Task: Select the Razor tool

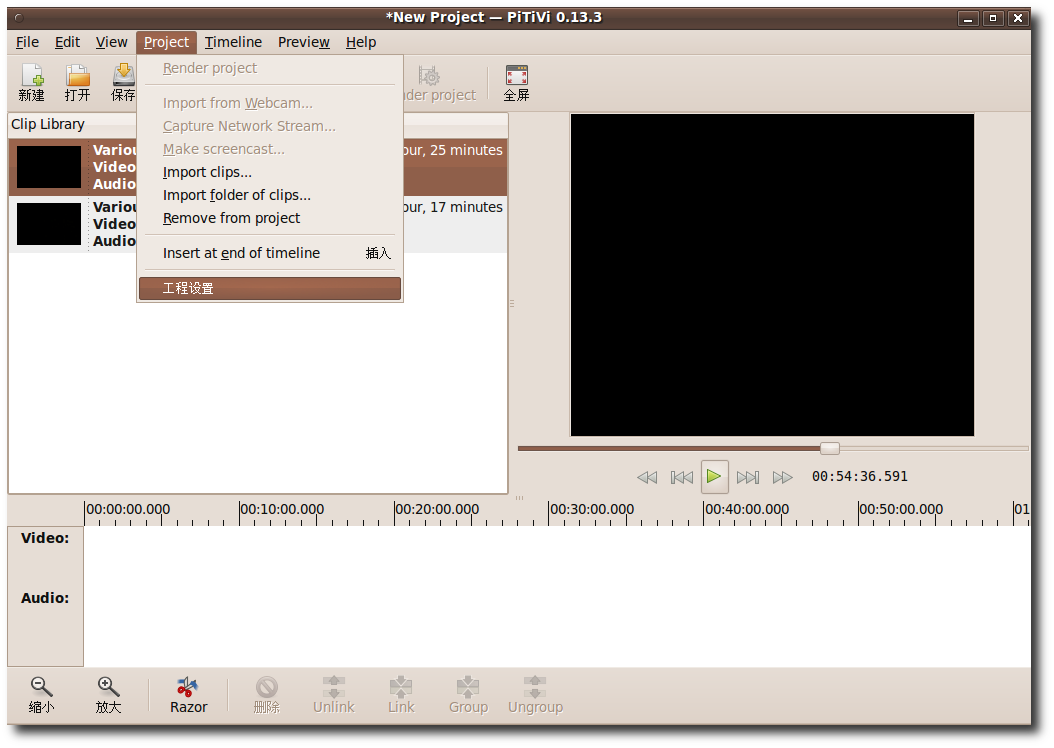Action: click(x=188, y=695)
